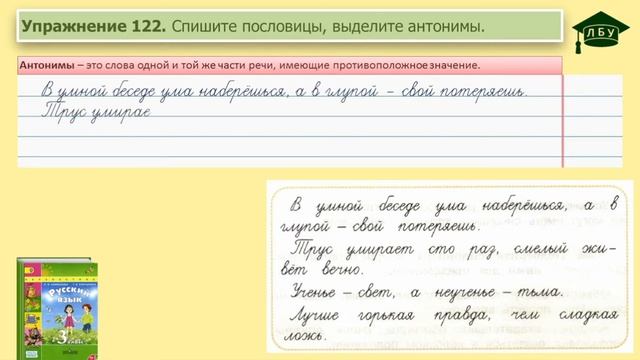
Task: Click the handwritten line starting 'В умной беседе' in the notebook
Action: pos(284,91)
